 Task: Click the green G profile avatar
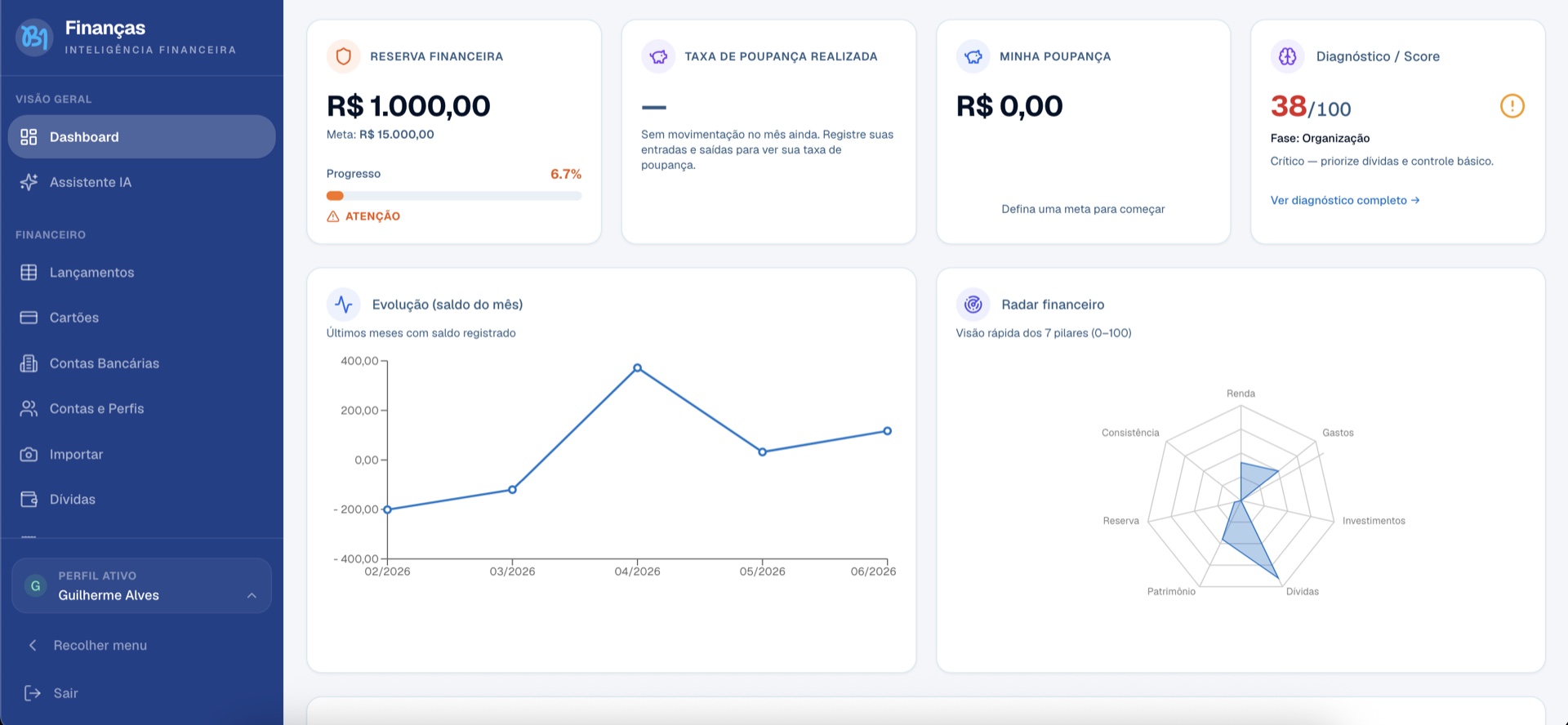(35, 585)
